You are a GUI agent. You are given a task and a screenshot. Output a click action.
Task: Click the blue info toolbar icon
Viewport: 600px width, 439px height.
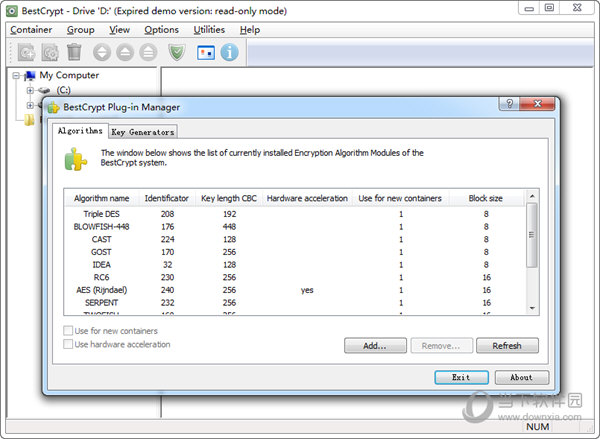tap(230, 52)
